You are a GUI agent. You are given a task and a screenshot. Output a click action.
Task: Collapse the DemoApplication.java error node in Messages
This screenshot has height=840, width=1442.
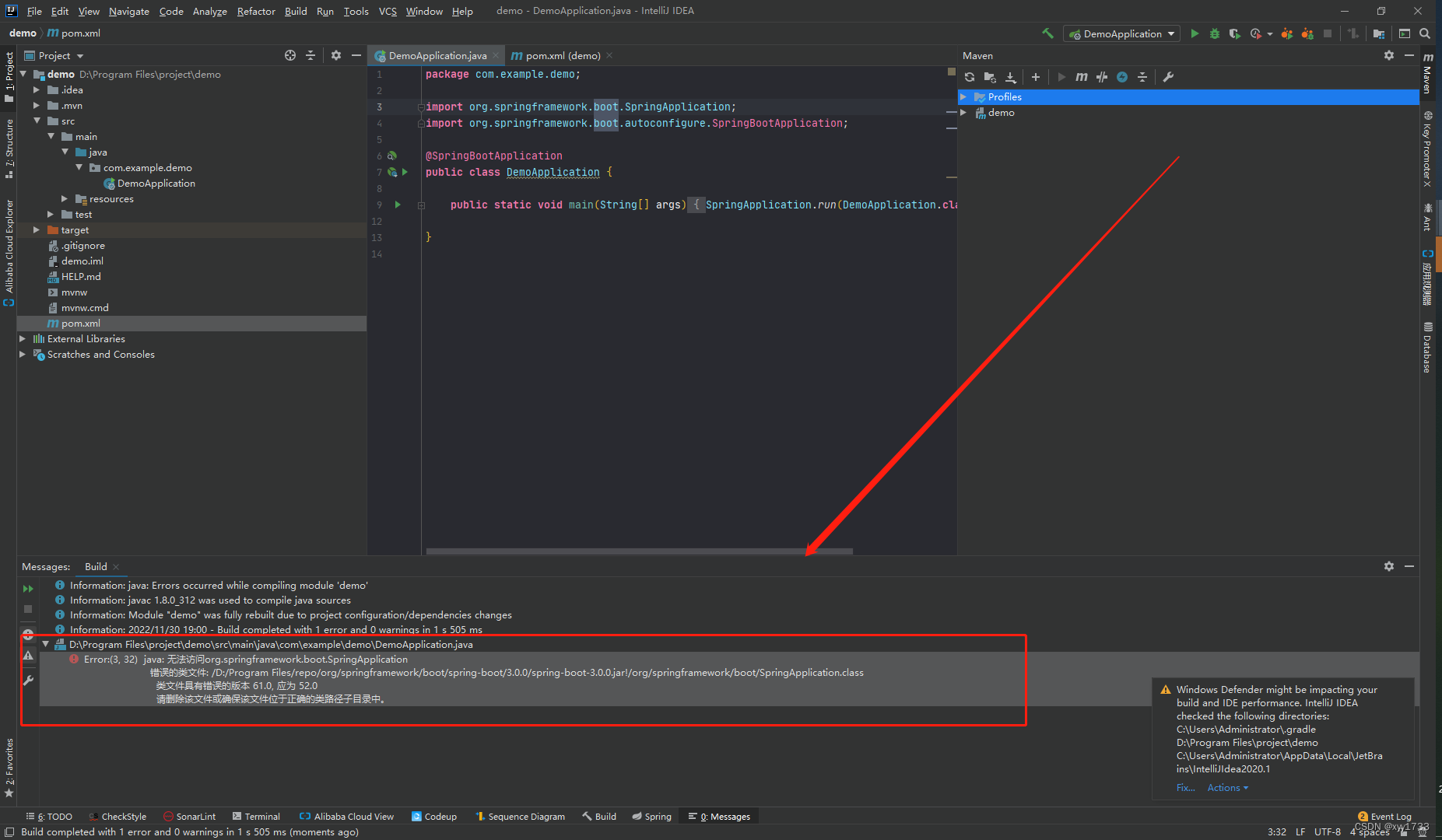[x=46, y=644]
